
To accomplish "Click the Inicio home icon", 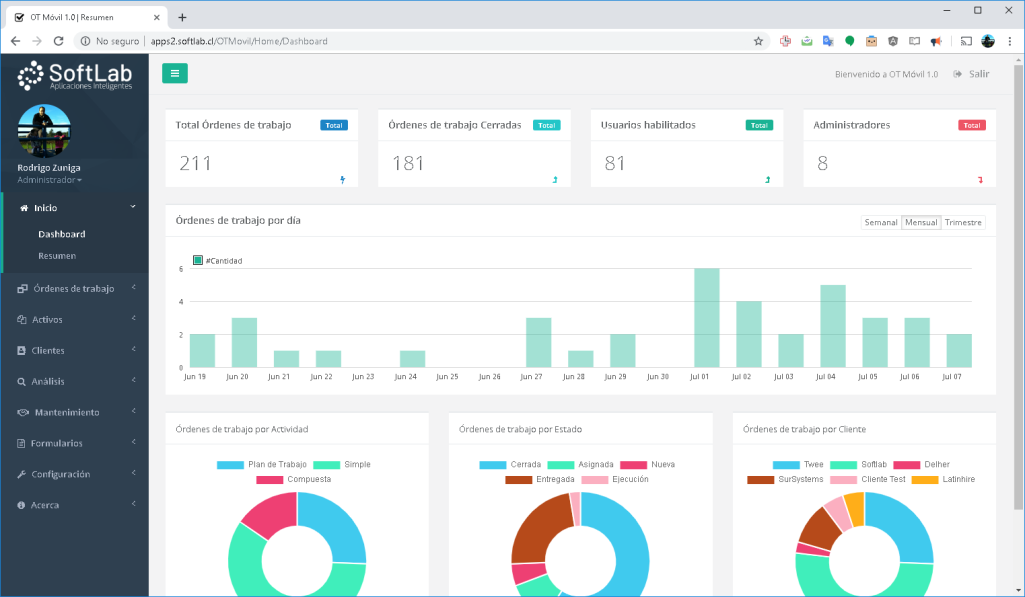I will (24, 208).
